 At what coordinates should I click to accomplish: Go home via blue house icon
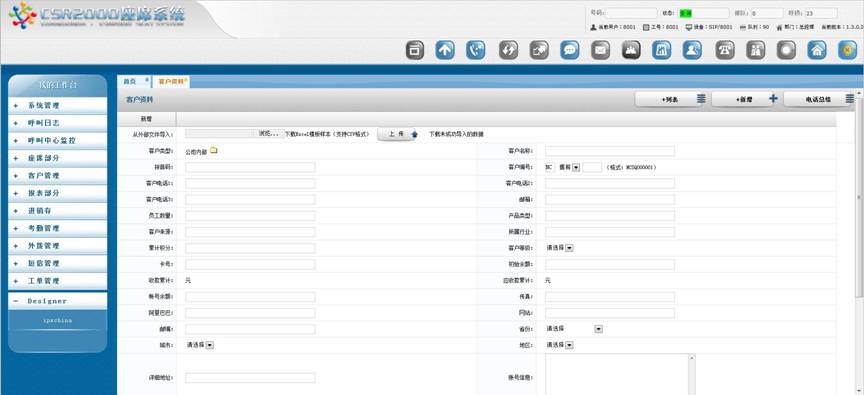817,50
